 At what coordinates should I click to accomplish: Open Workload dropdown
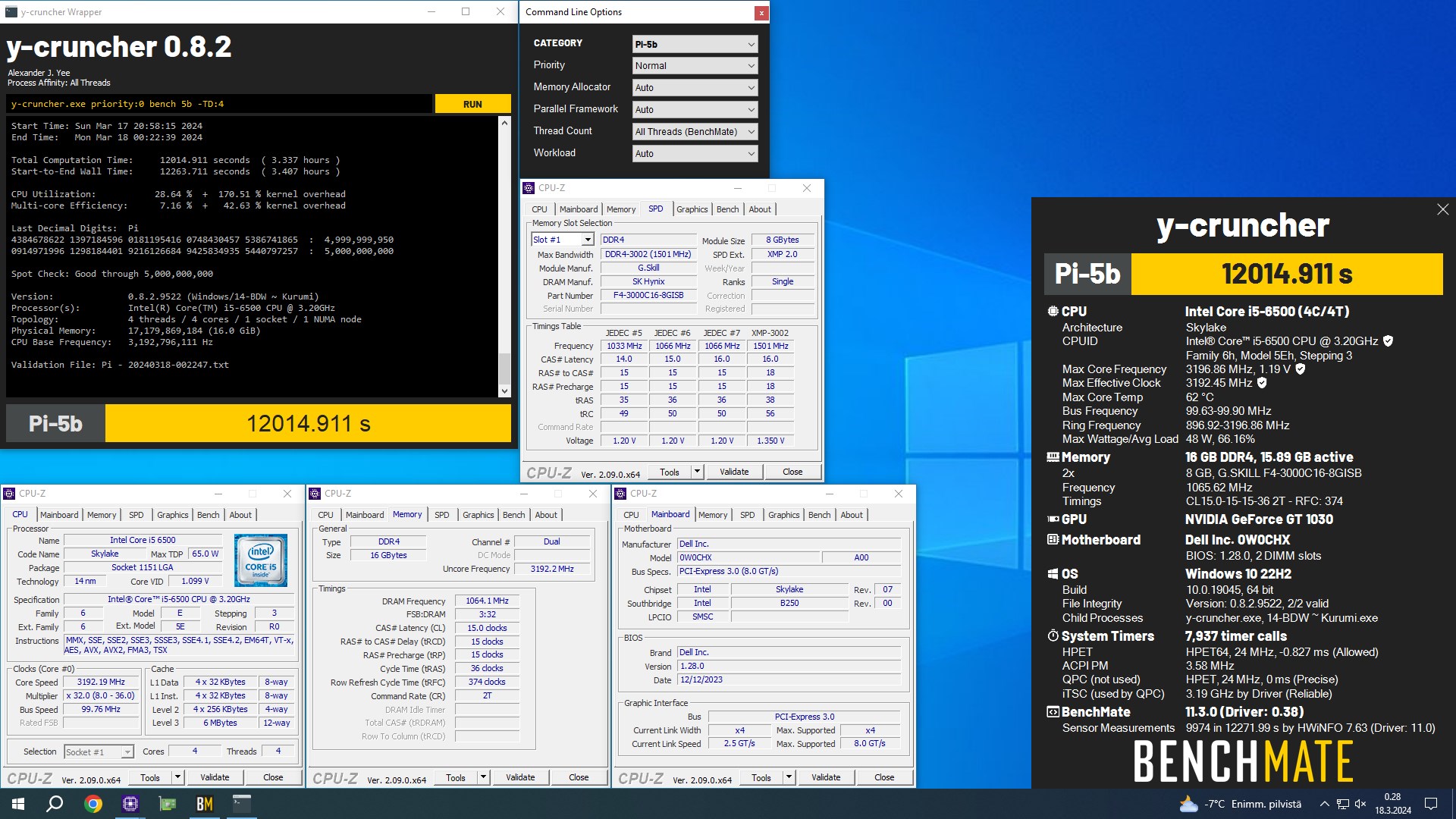coord(695,154)
